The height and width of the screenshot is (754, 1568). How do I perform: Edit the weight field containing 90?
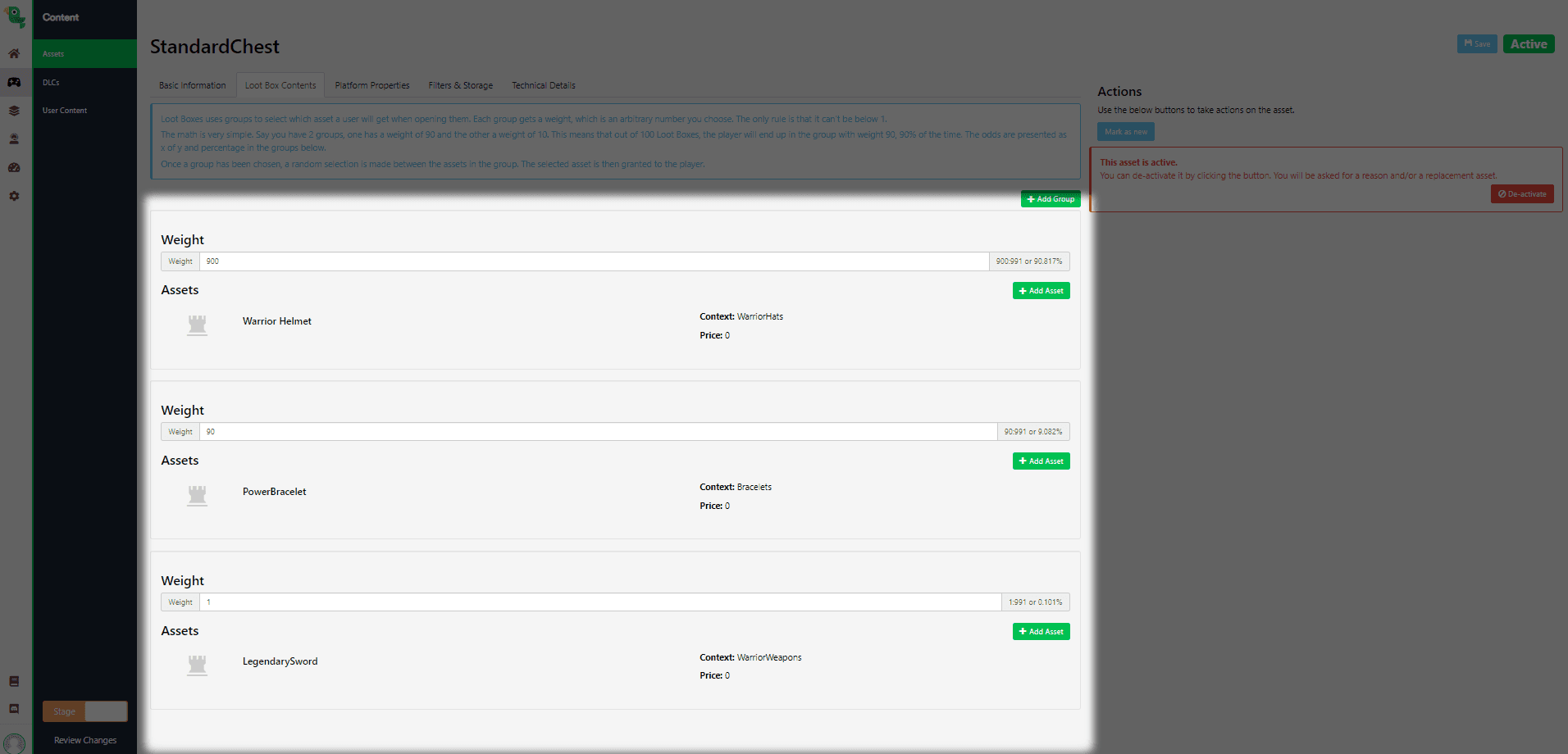click(599, 432)
